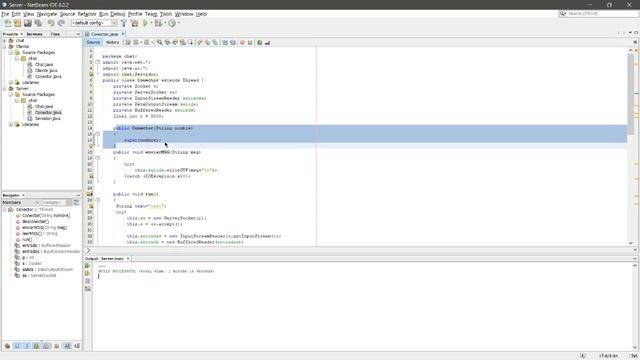The width and height of the screenshot is (640, 360).
Task: Click the Debug Project toolbar icon
Action: (158, 23)
